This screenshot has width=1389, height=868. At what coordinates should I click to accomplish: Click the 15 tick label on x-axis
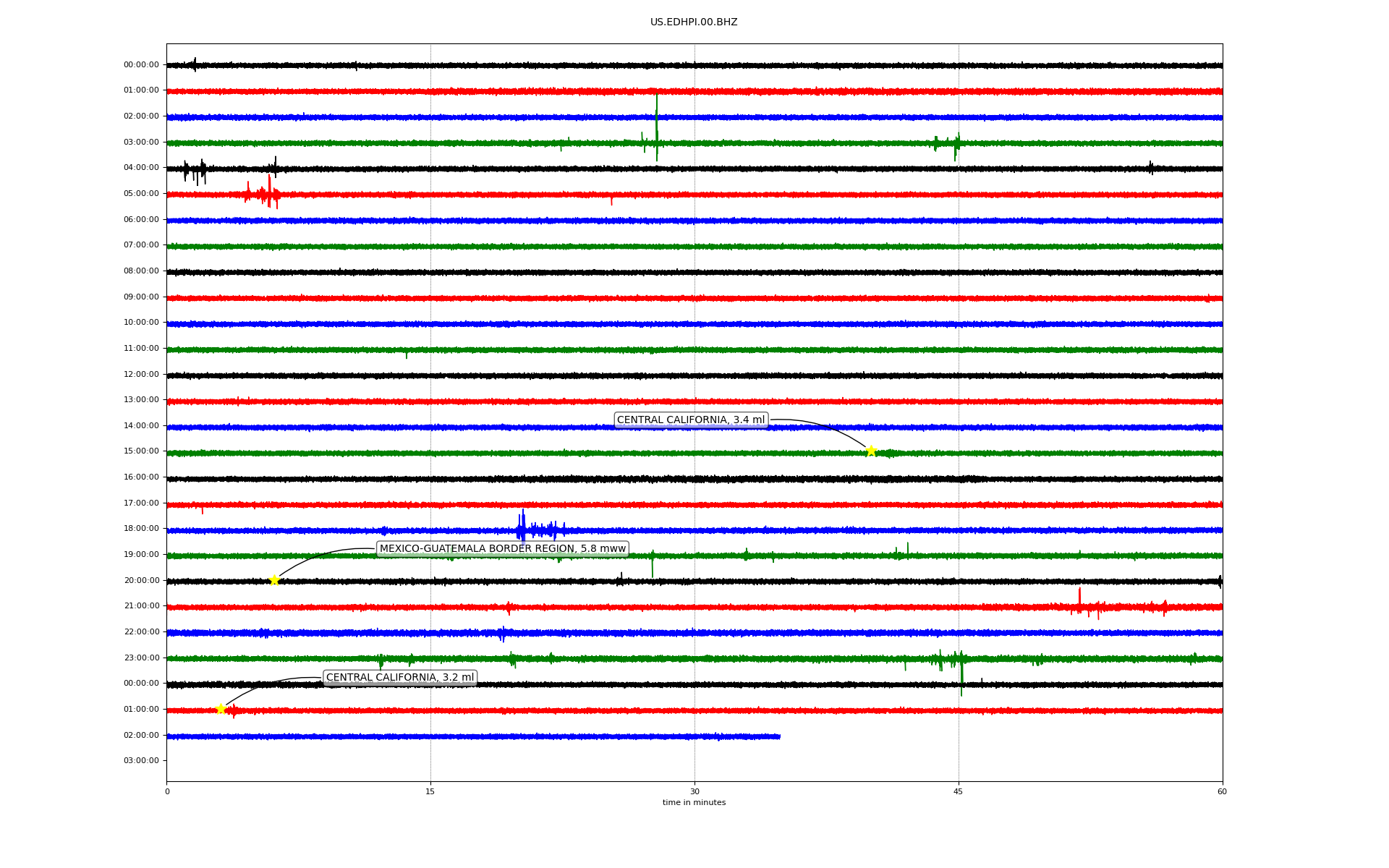[x=430, y=791]
